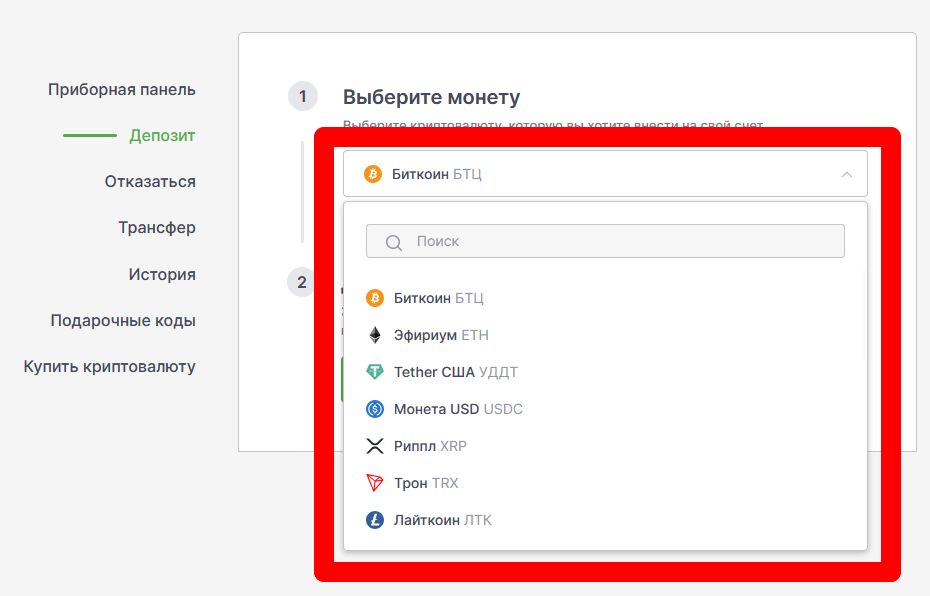
Task: Click the Ripple XRP icon
Action: [x=375, y=446]
